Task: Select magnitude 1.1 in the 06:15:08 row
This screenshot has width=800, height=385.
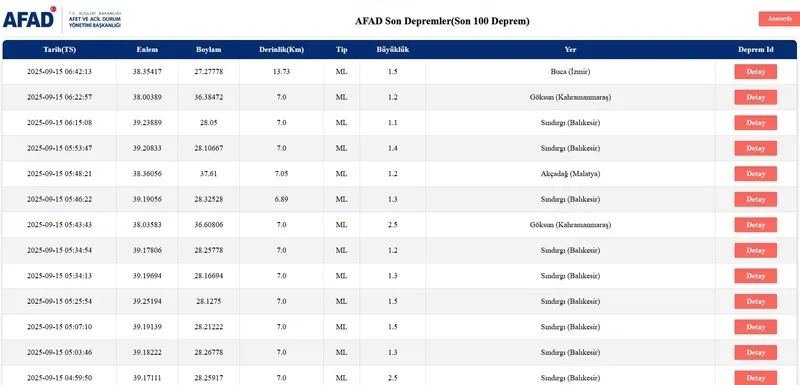Action: 392,122
